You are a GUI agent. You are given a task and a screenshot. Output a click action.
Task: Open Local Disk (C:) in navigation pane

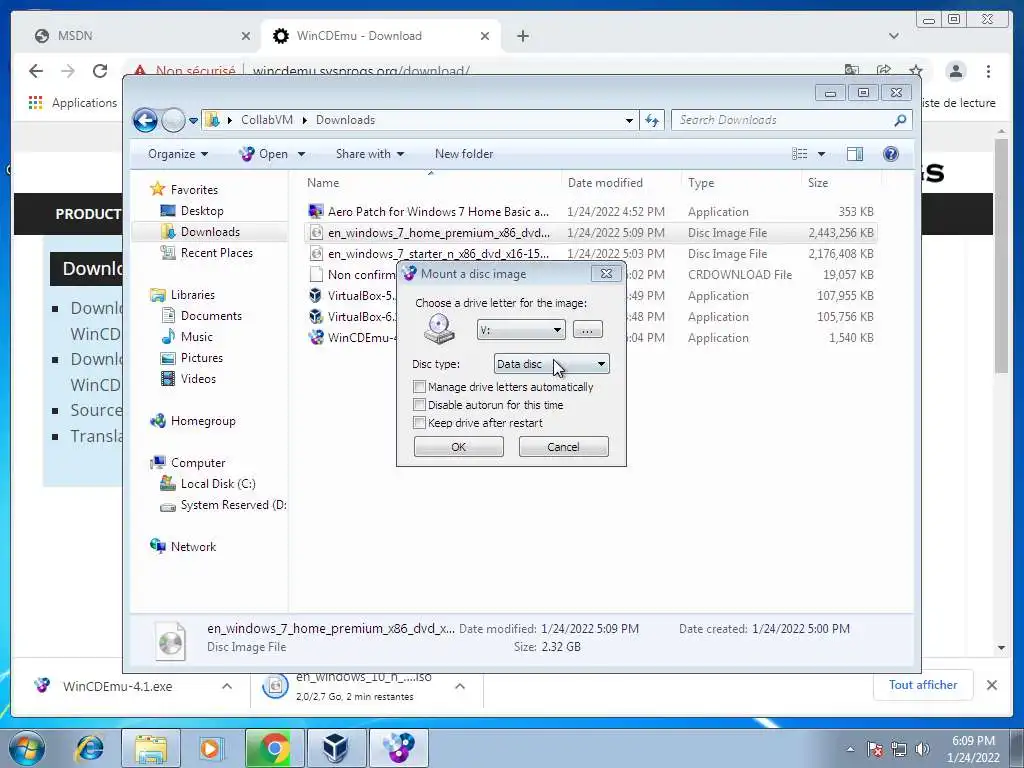coord(217,484)
